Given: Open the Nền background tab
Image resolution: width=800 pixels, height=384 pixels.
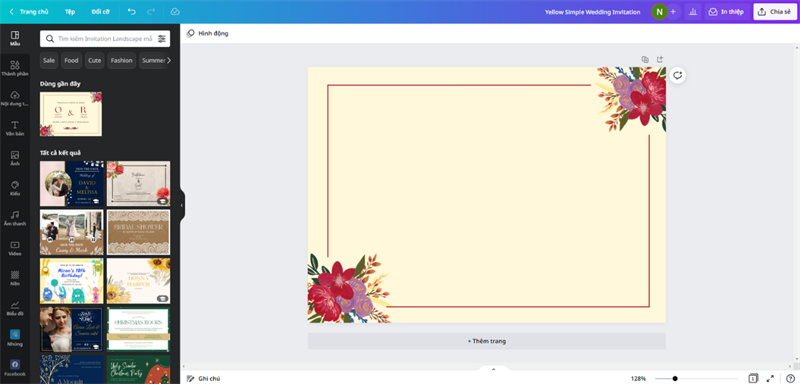Looking at the screenshot, I should (15, 278).
